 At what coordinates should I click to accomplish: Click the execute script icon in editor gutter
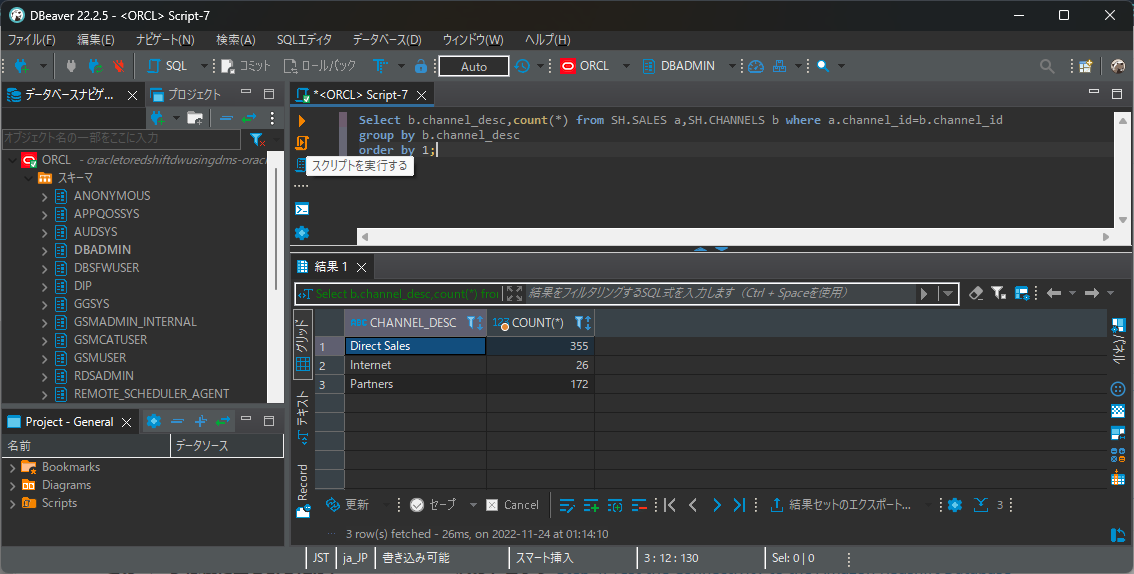click(302, 143)
